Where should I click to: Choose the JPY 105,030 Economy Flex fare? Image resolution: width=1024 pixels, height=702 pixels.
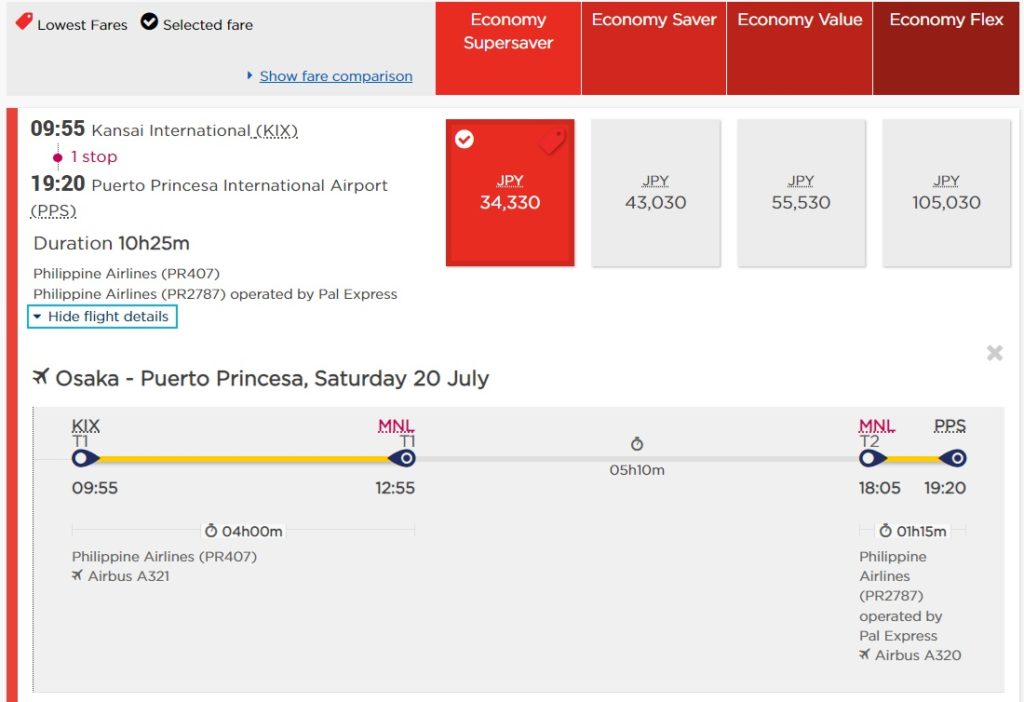coord(946,193)
